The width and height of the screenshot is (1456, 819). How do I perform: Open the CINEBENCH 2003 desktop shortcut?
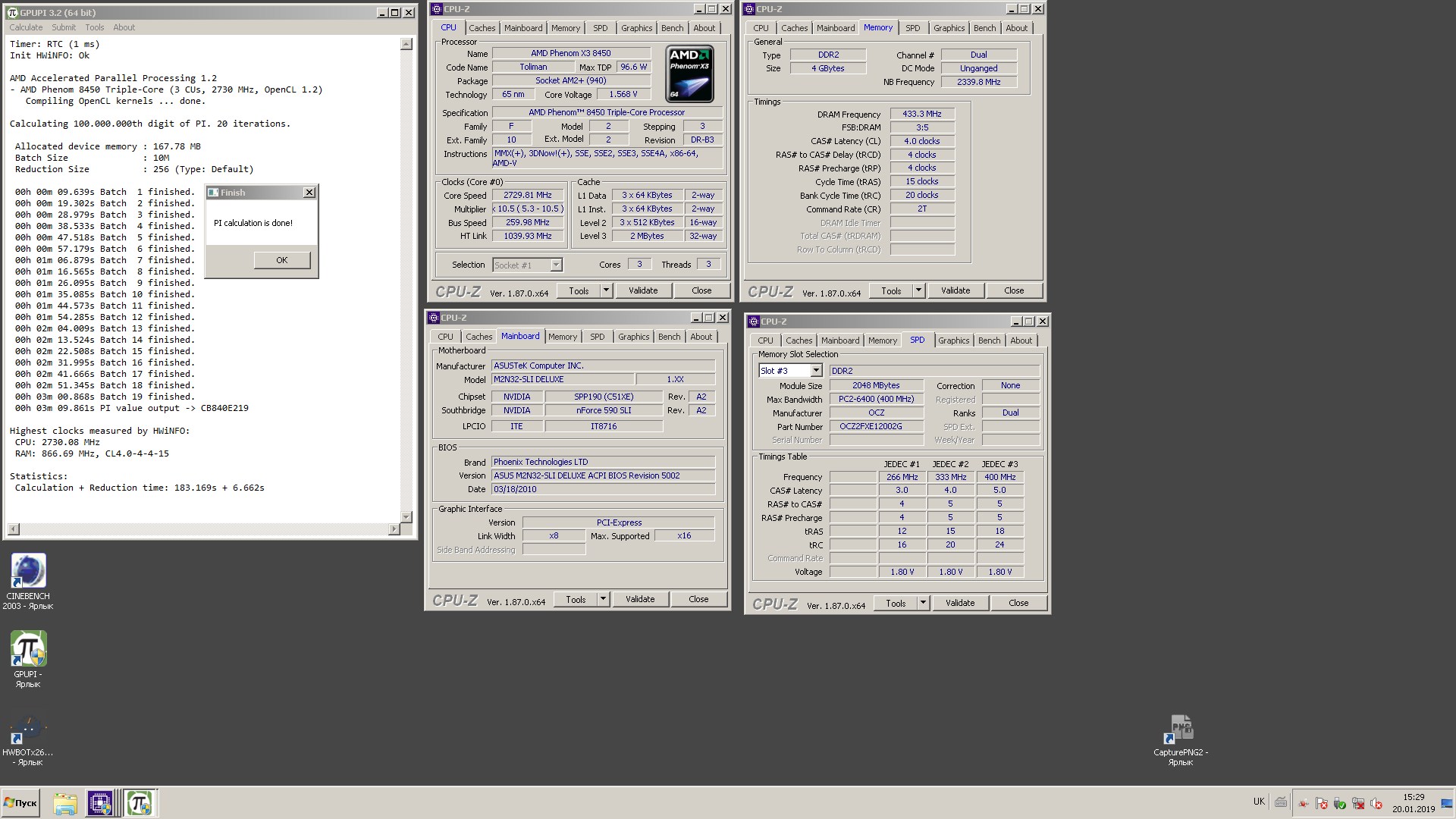coord(28,581)
